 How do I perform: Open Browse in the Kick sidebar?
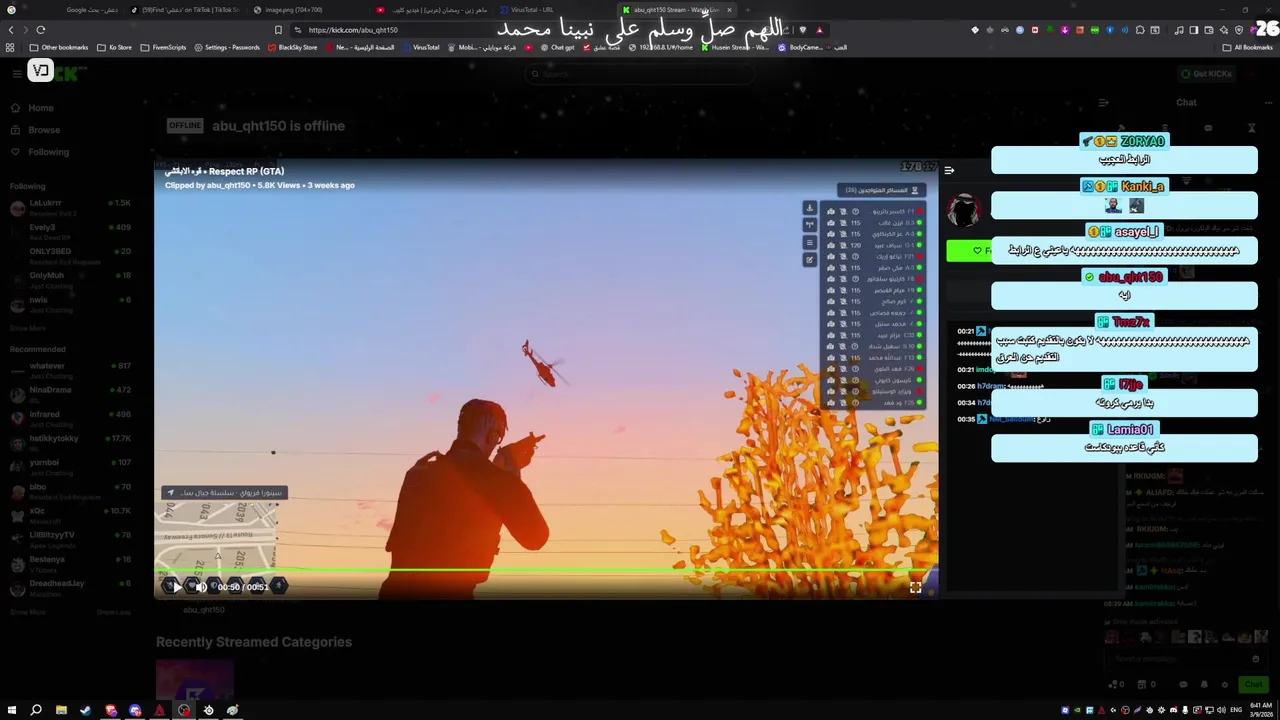click(44, 130)
